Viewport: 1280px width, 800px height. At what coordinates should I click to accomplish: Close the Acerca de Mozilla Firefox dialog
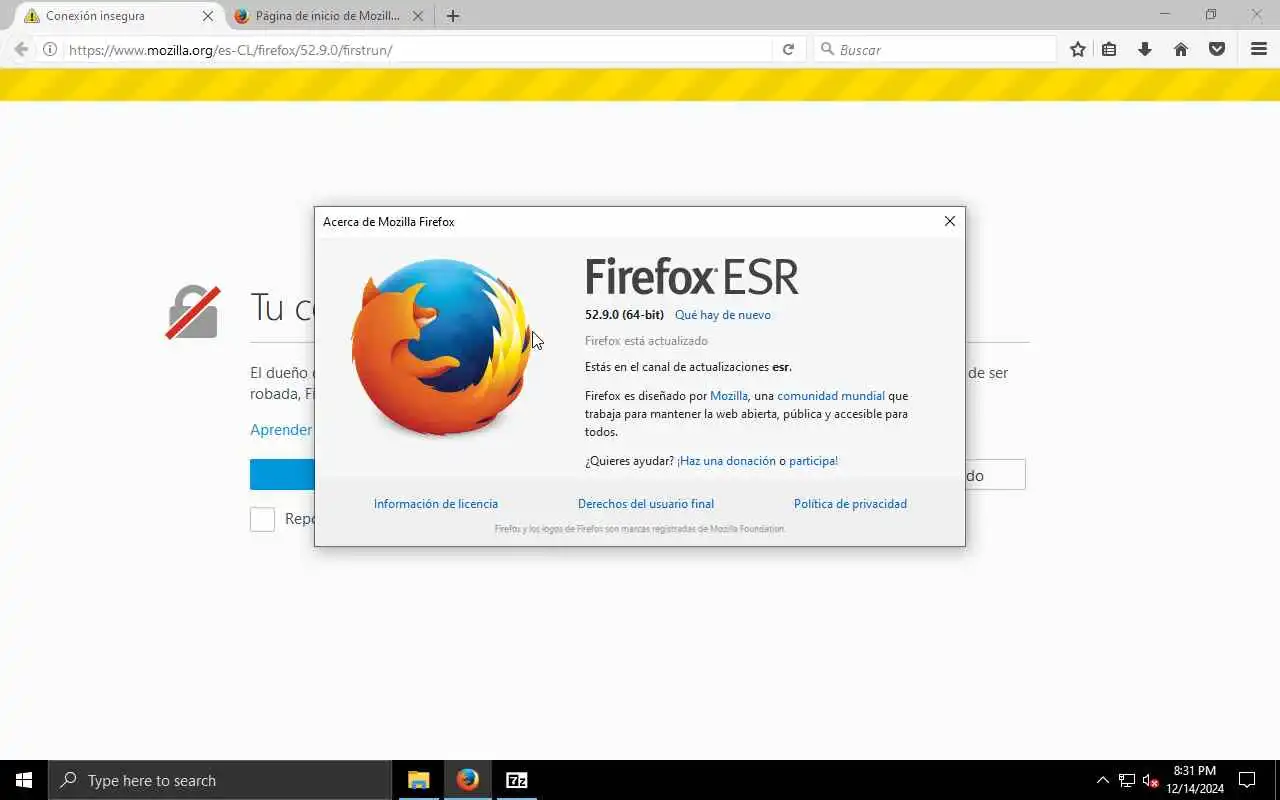[x=950, y=221]
